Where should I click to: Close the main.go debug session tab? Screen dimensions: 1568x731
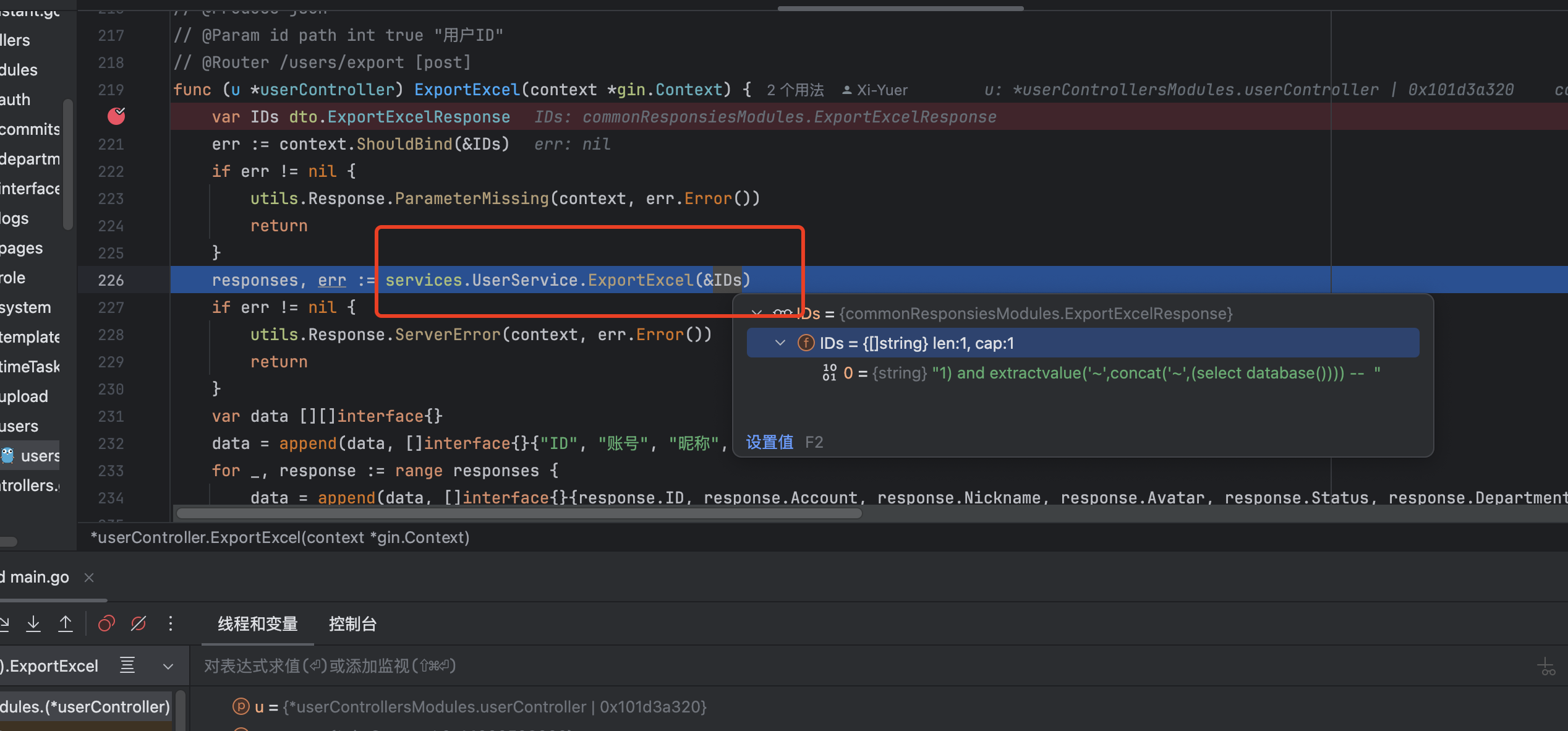pyautogui.click(x=89, y=577)
